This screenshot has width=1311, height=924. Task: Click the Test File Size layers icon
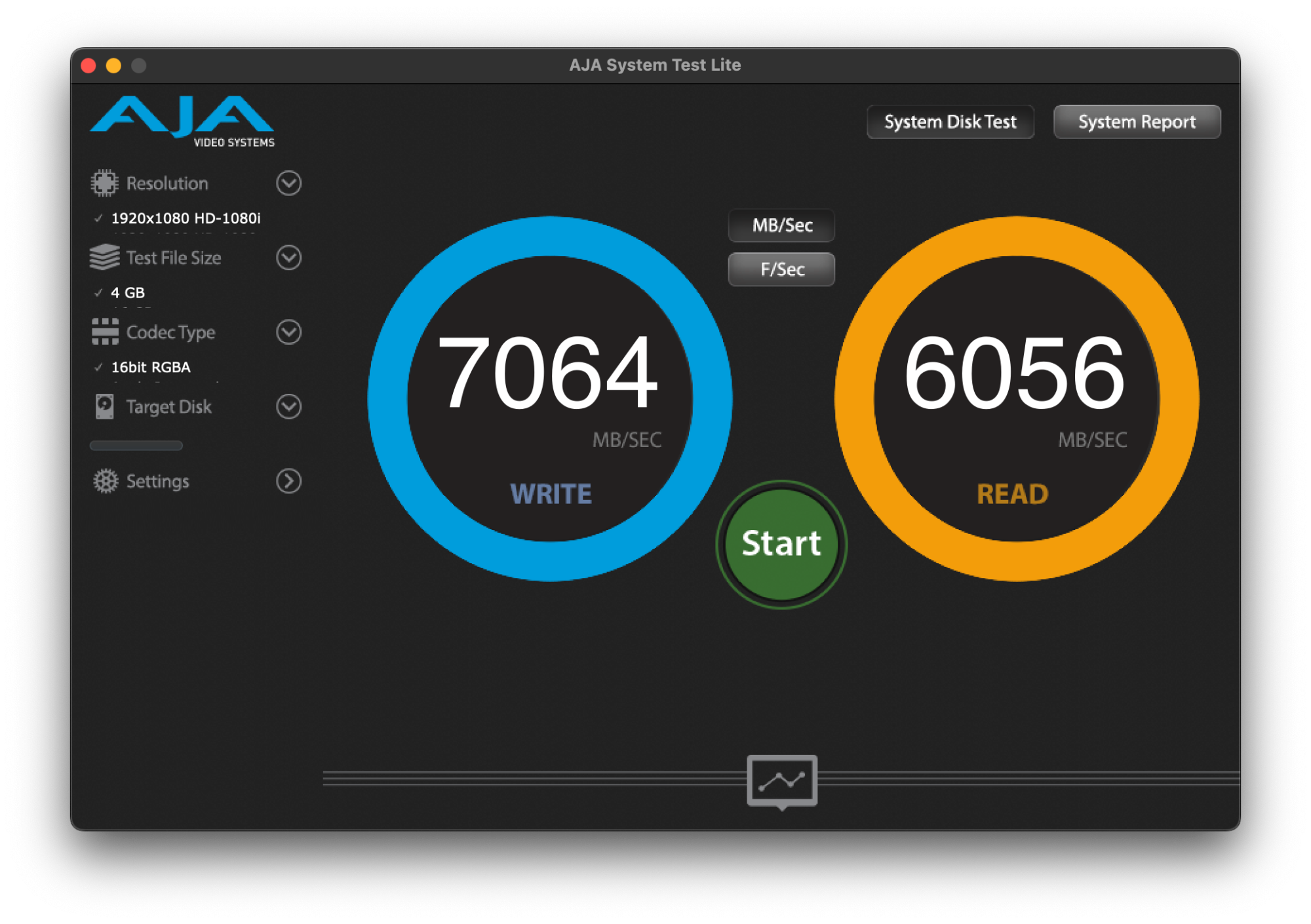point(105,258)
